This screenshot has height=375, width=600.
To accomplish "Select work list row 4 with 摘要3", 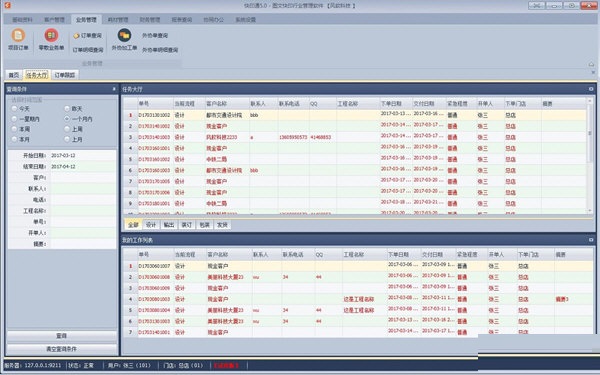I will (x=358, y=299).
